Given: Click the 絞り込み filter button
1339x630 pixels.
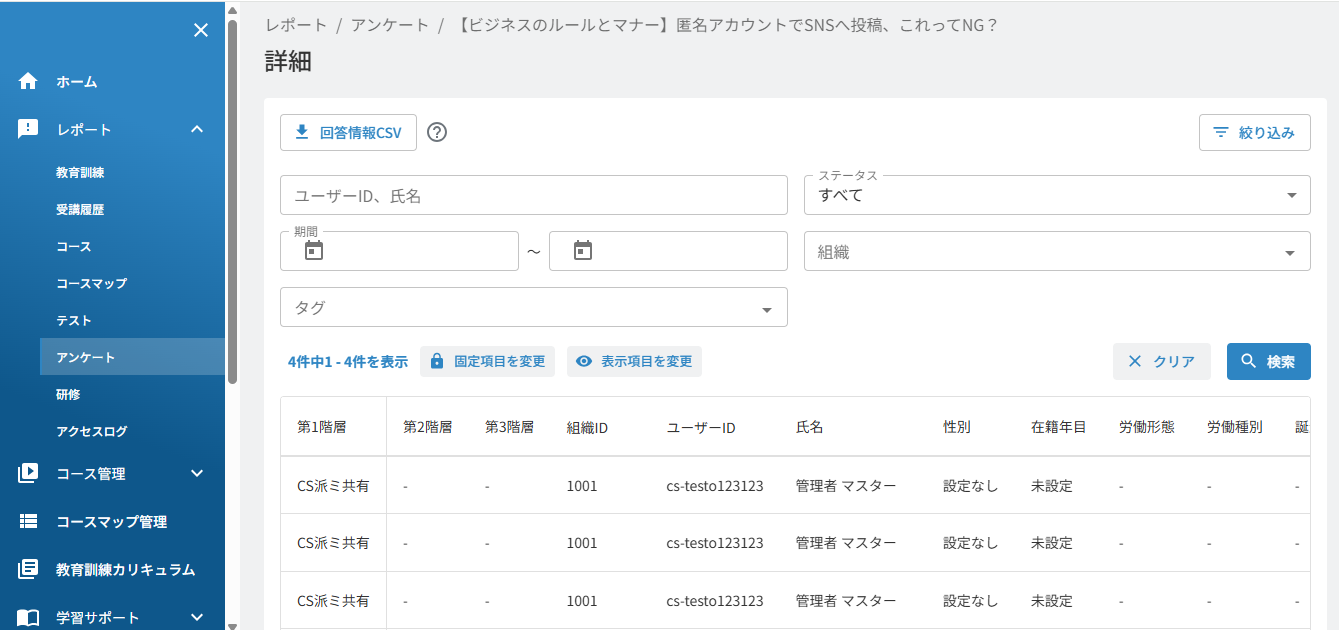Looking at the screenshot, I should click(x=1255, y=132).
